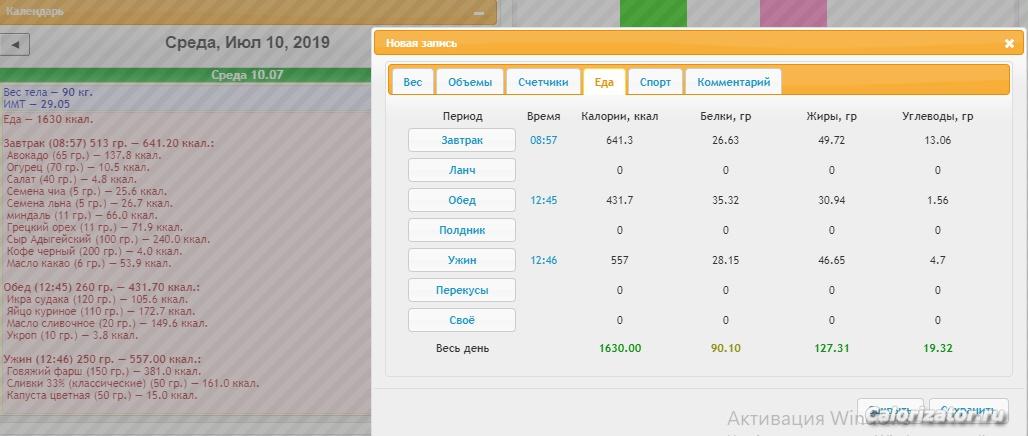The width and height of the screenshot is (1028, 436).
Task: Click the Ужин (12:46) summary heading
Action: [102, 359]
